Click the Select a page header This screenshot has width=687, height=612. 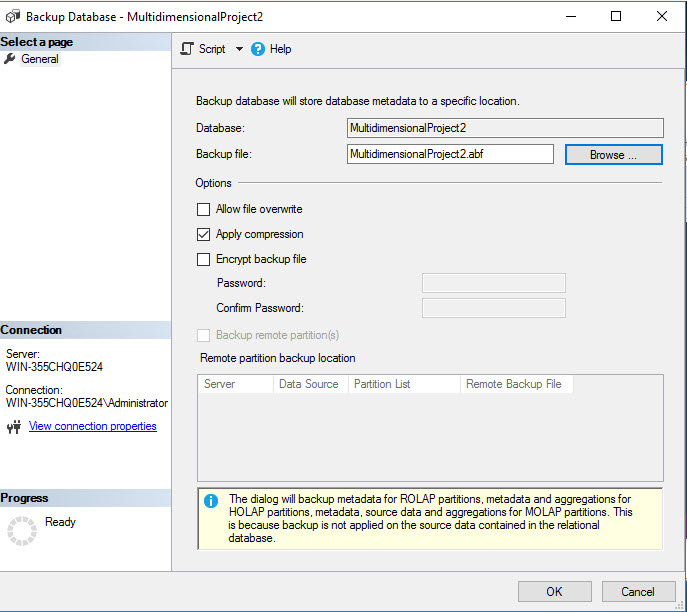pos(85,42)
